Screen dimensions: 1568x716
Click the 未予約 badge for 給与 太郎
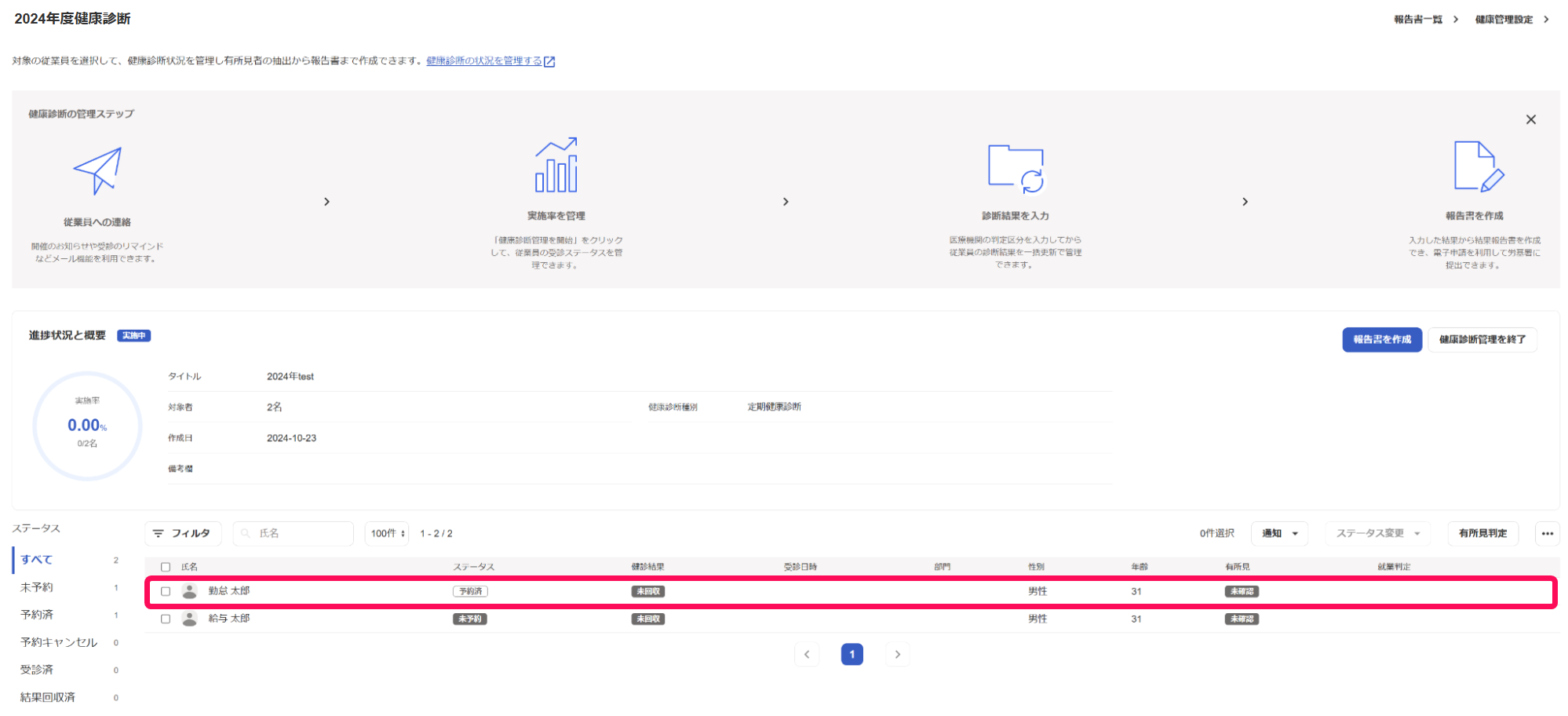470,619
